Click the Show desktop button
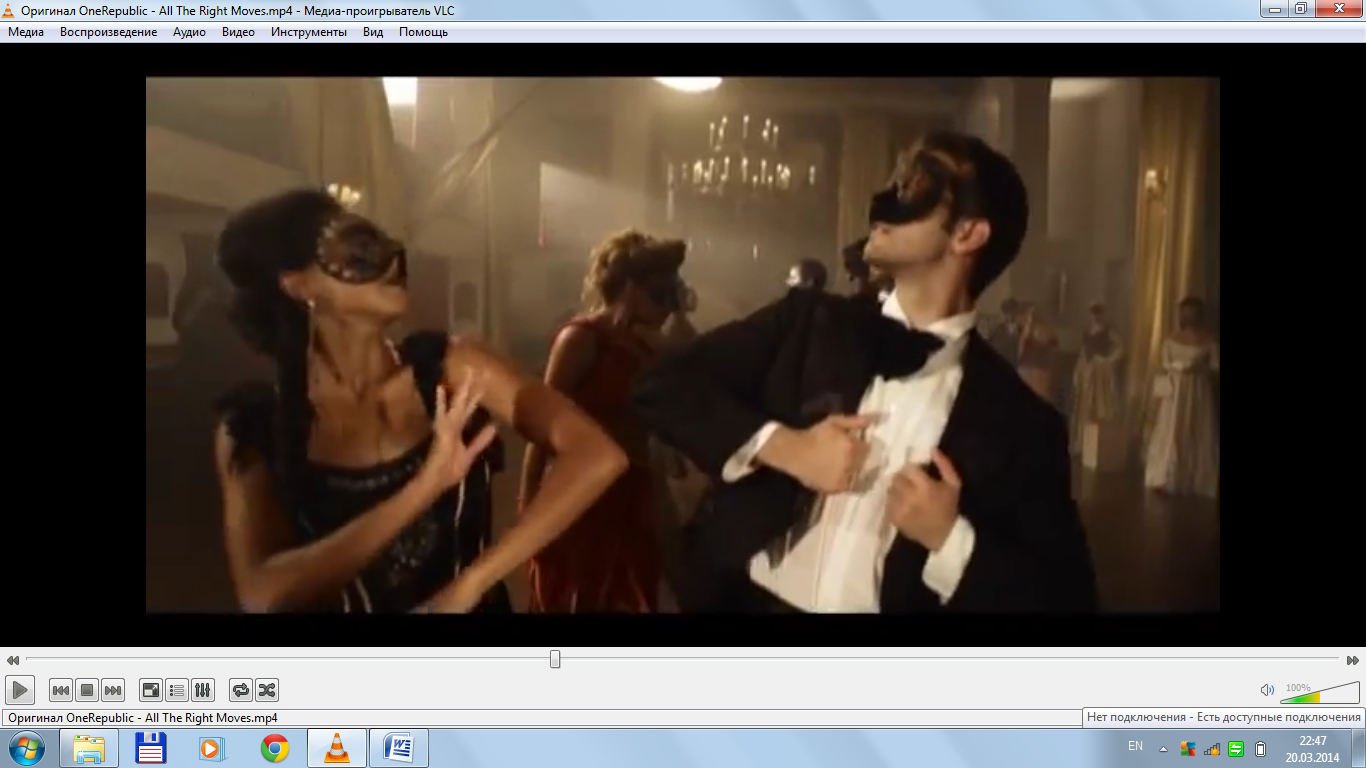 1358,748
